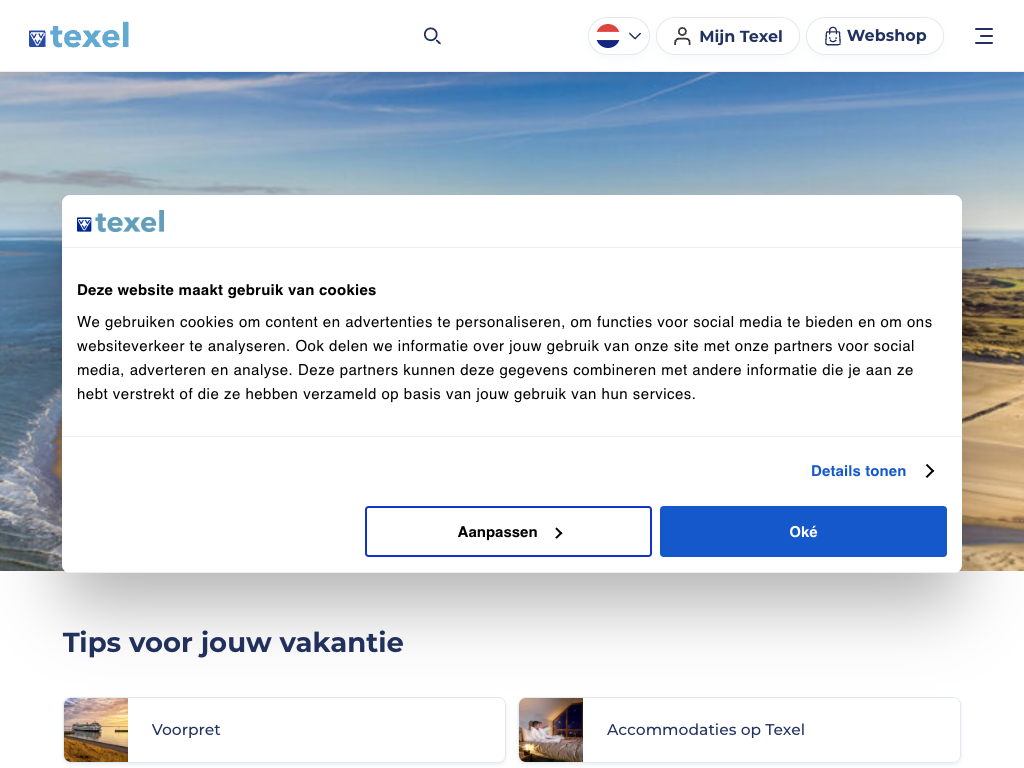This screenshot has width=1024, height=768.
Task: Click the Dutch flag icon
Action: coord(608,36)
